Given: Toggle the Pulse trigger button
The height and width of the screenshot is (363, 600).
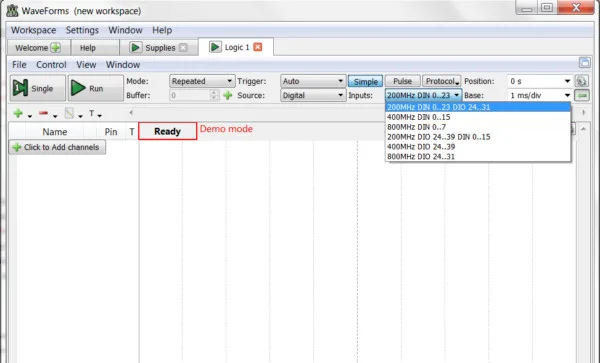Looking at the screenshot, I should click(403, 81).
